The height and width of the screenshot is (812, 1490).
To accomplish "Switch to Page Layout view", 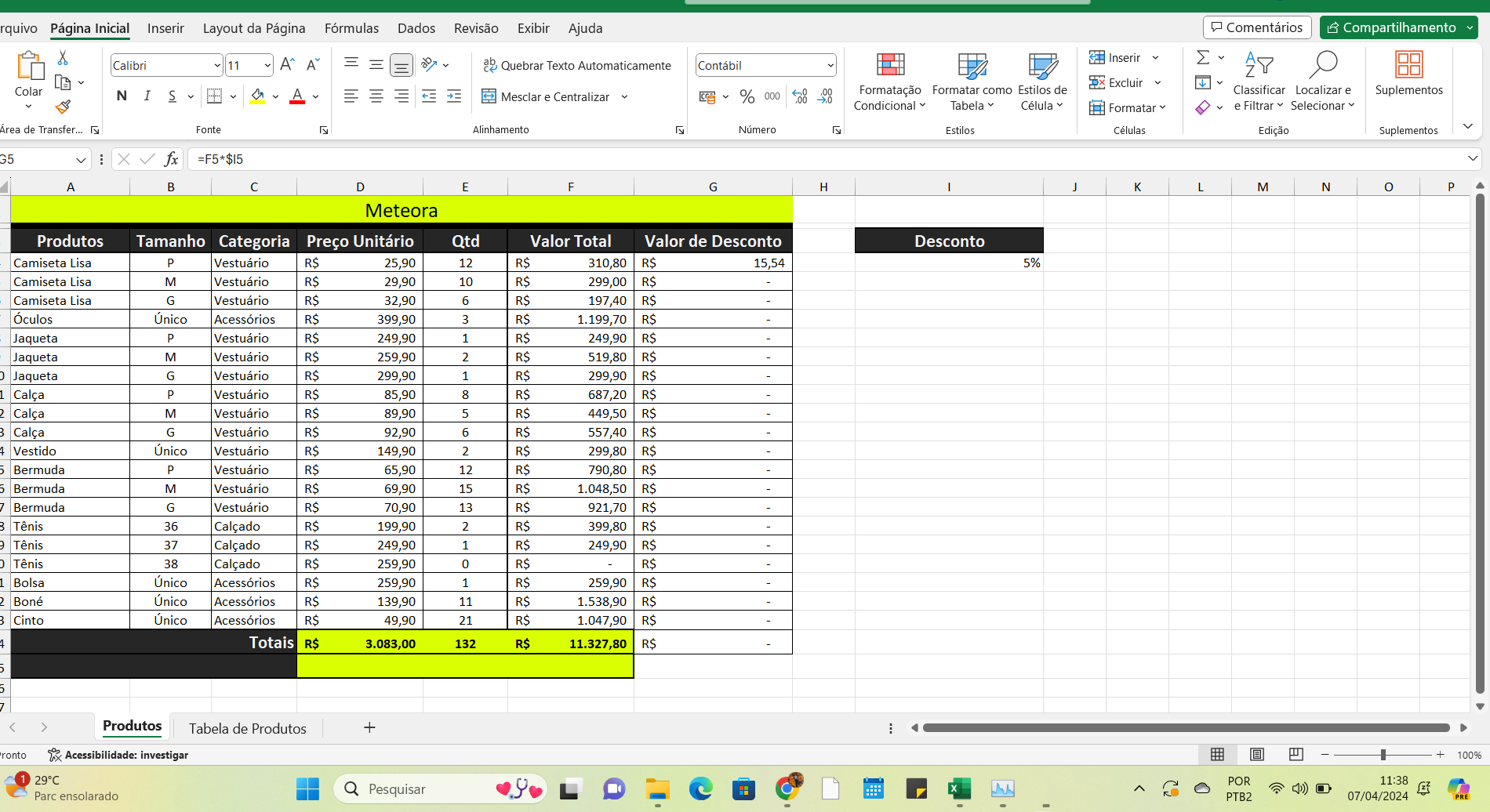I will click(x=1257, y=754).
